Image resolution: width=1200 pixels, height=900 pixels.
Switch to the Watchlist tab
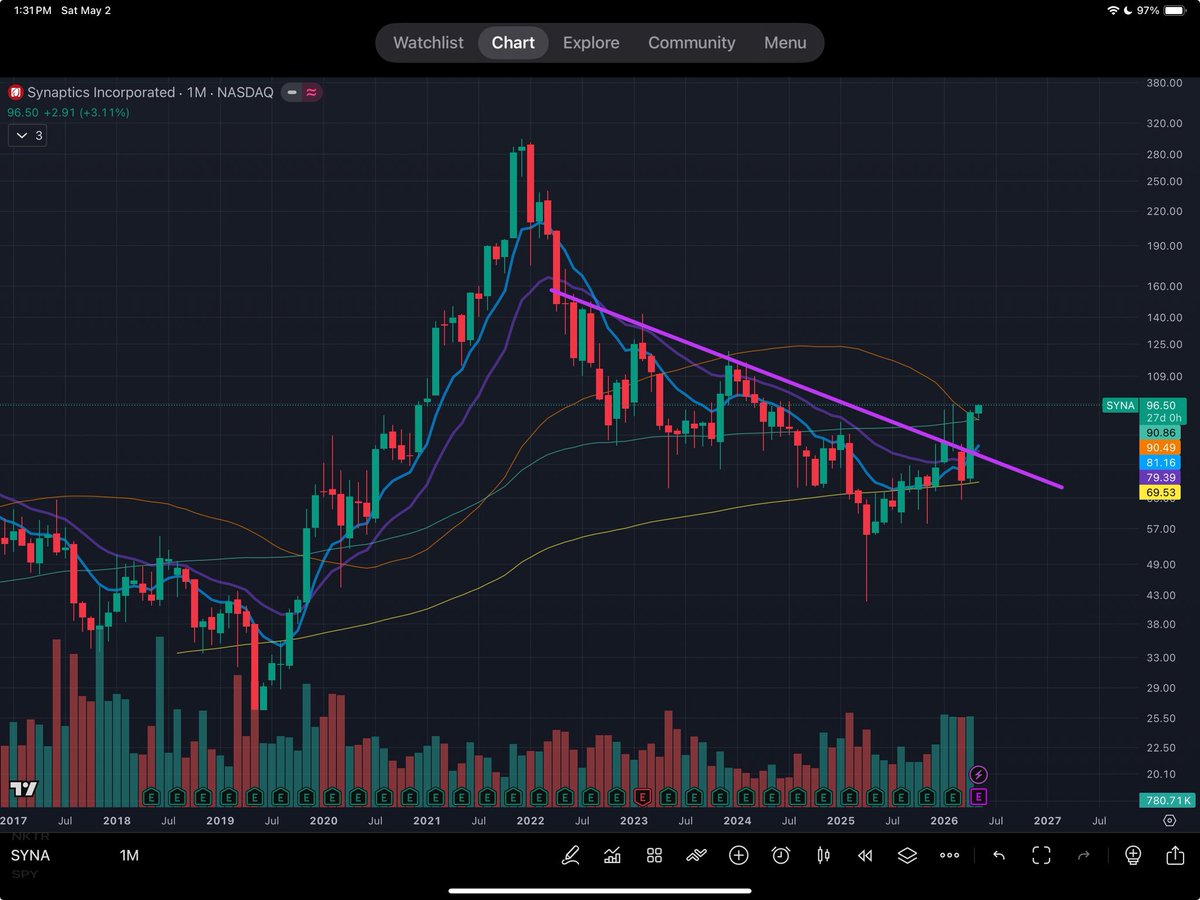428,43
